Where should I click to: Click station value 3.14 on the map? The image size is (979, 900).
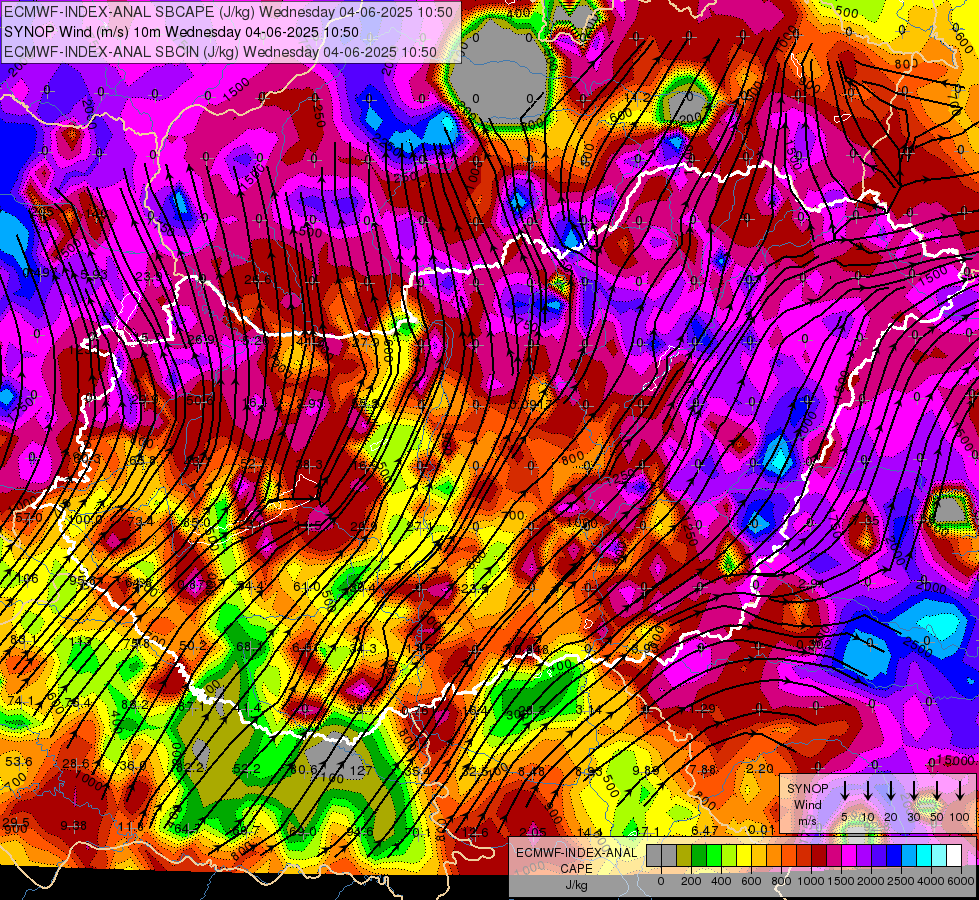588,710
